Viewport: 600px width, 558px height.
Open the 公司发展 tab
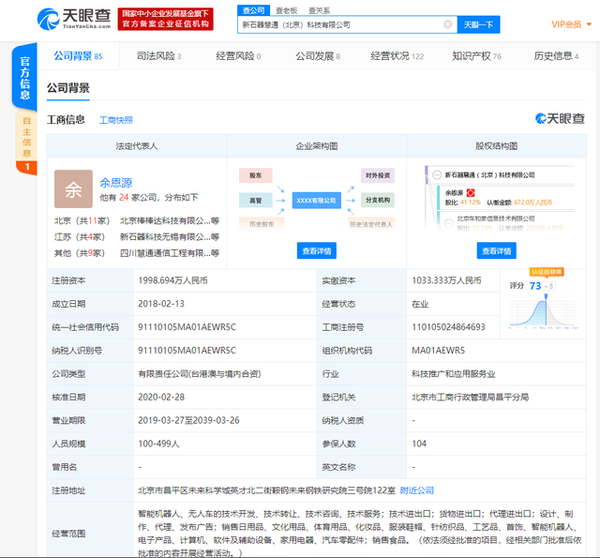pos(318,56)
